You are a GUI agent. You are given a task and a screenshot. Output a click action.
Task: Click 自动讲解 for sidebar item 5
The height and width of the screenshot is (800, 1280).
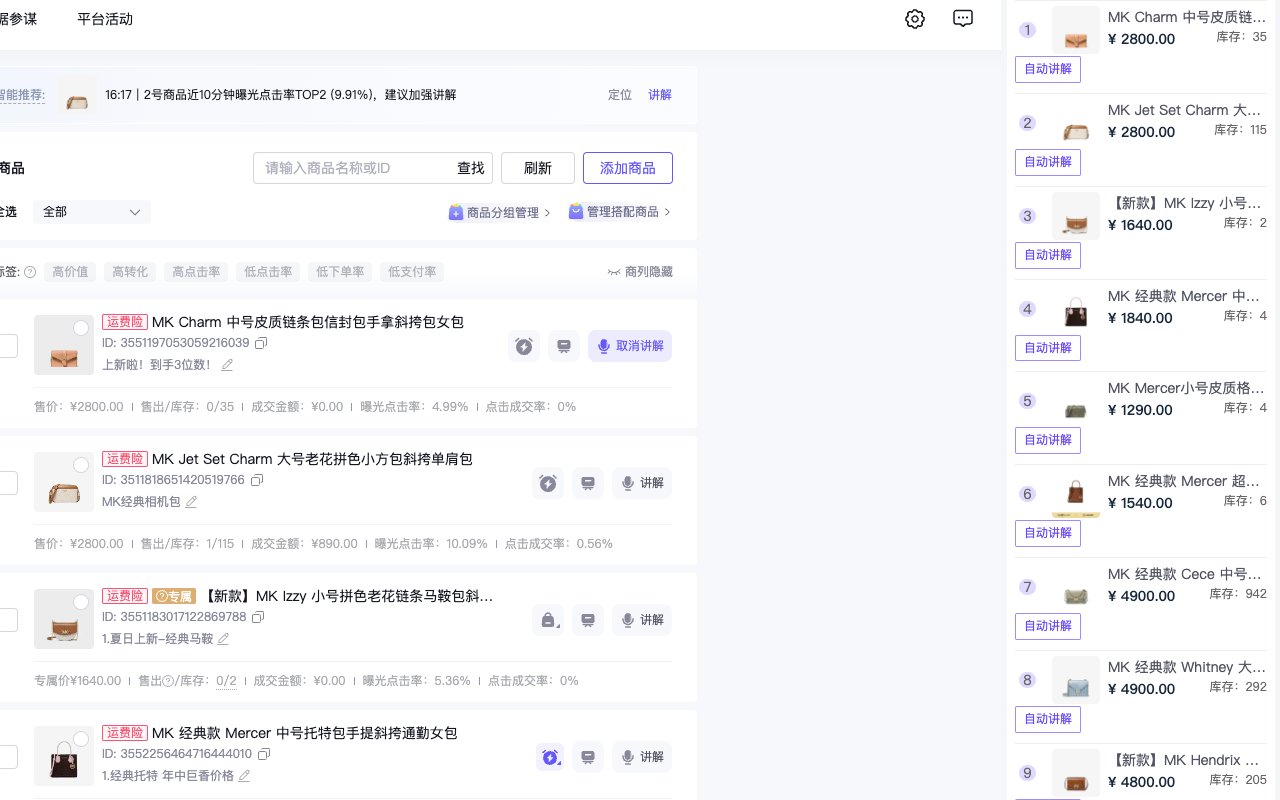click(x=1048, y=440)
